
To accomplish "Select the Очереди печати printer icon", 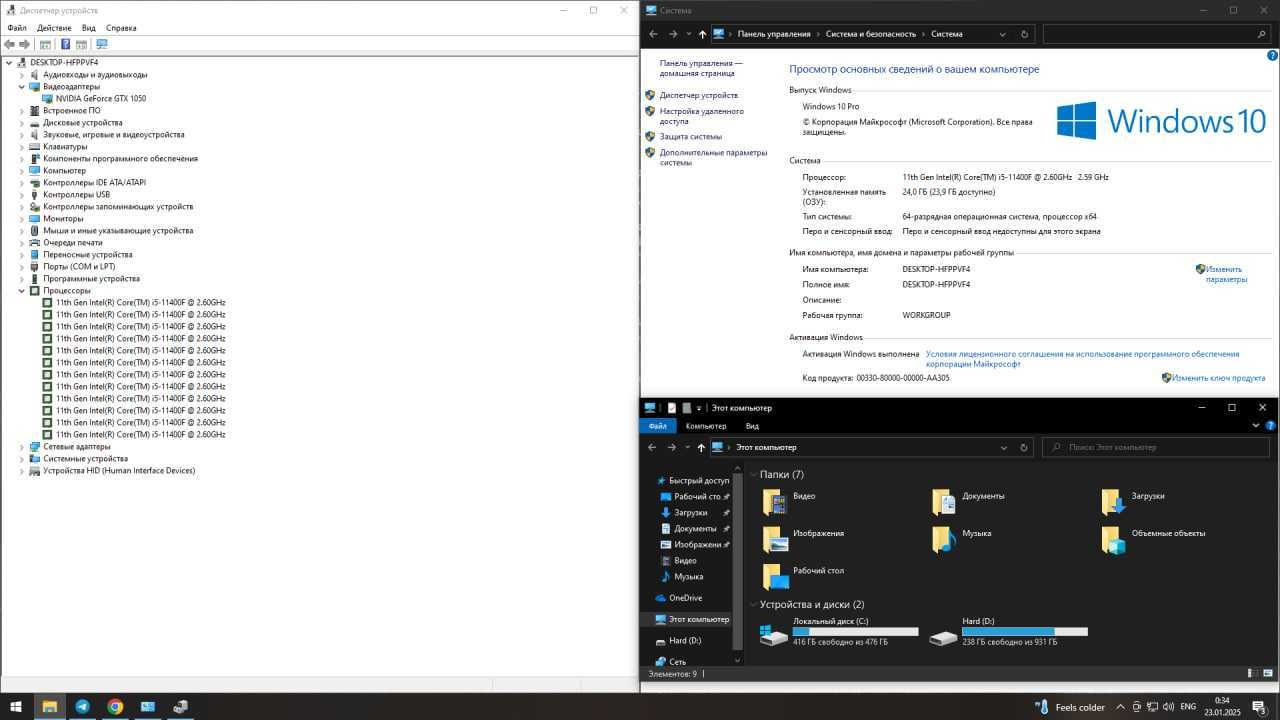I will click(x=35, y=242).
